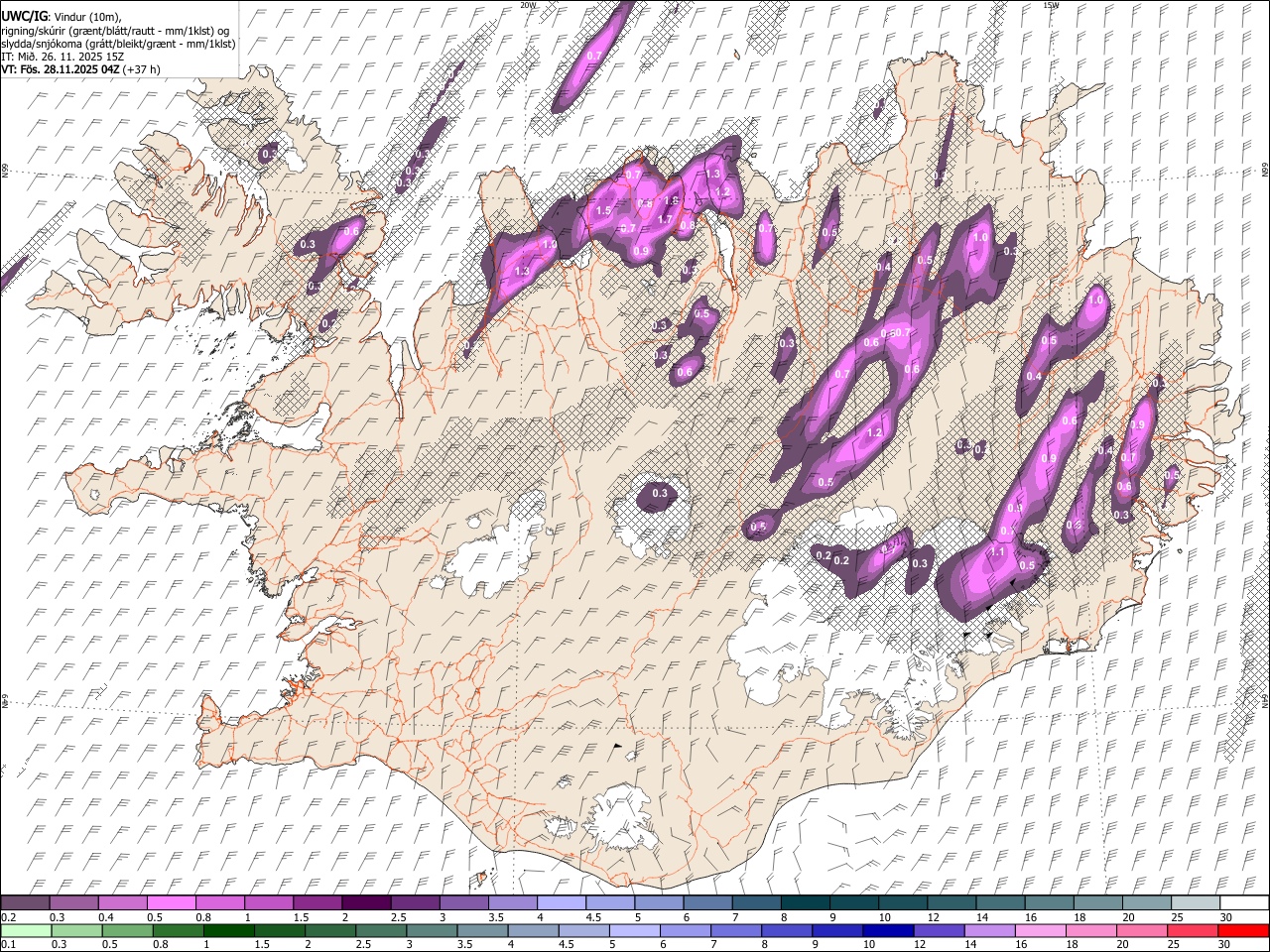The image size is (1270, 952).
Task: Click the '0.4' legend label
Action: click(105, 917)
